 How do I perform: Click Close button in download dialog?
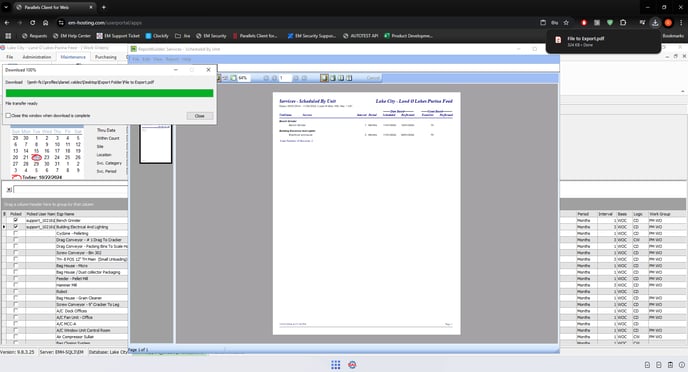[200, 116]
